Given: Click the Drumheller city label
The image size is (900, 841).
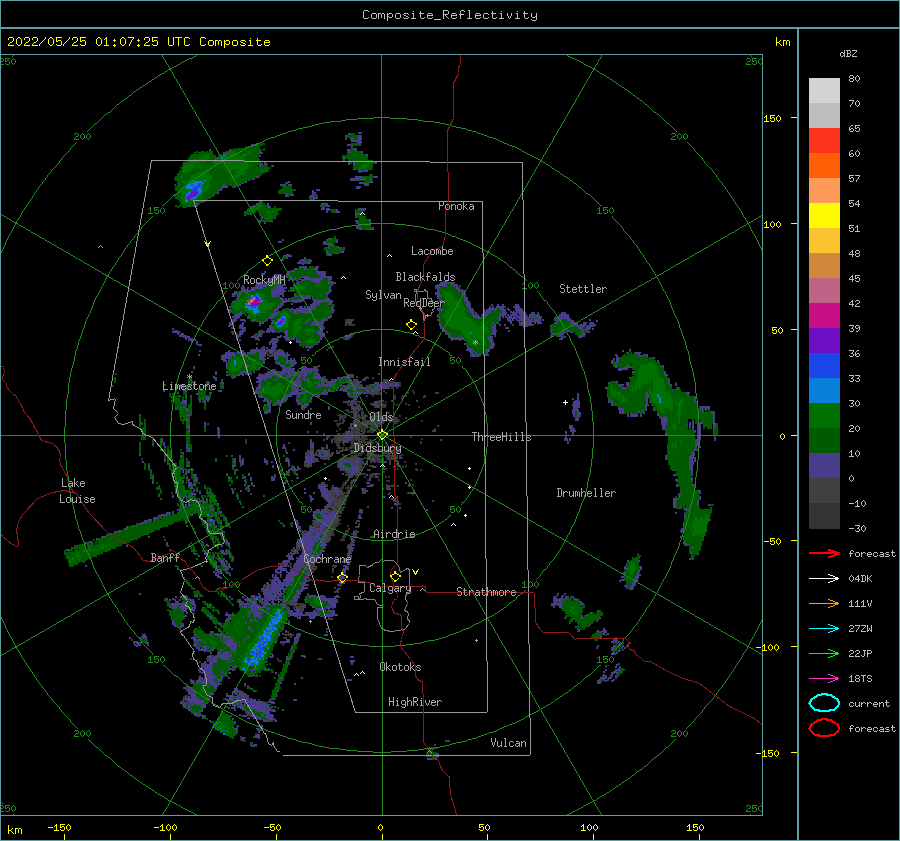Looking at the screenshot, I should (586, 493).
